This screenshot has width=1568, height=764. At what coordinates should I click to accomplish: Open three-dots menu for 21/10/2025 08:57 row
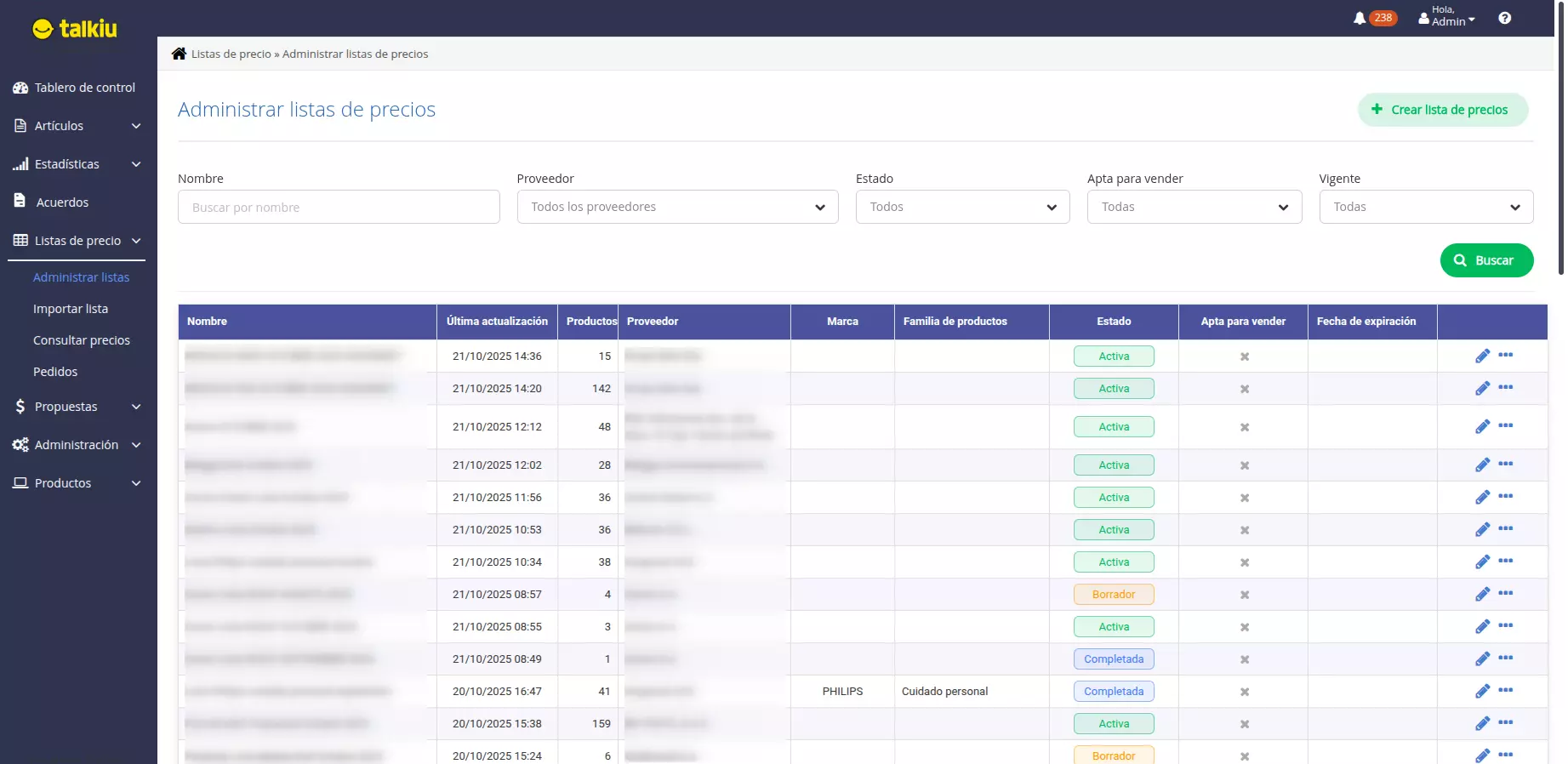coord(1505,593)
